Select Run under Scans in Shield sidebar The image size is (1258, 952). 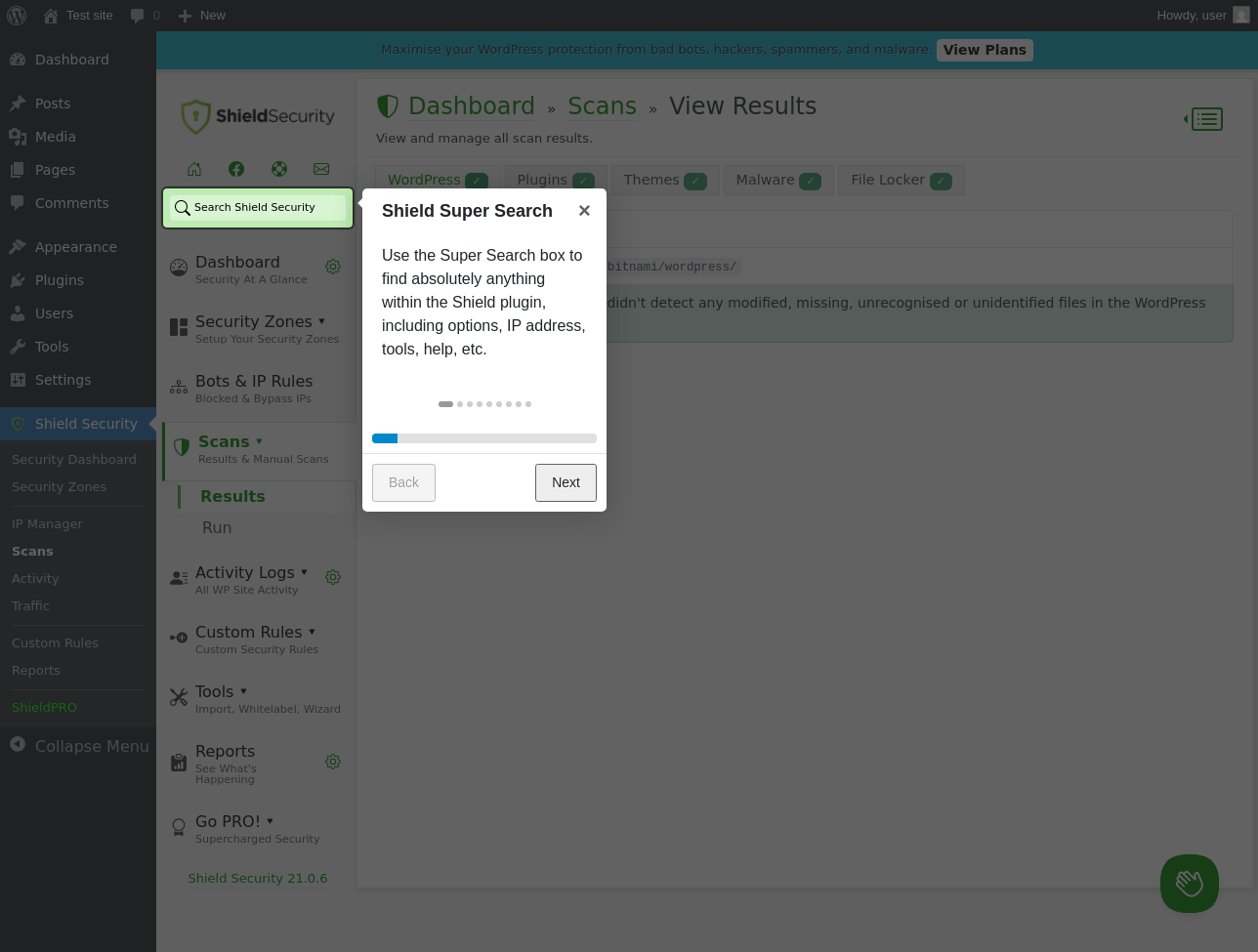pyautogui.click(x=217, y=527)
